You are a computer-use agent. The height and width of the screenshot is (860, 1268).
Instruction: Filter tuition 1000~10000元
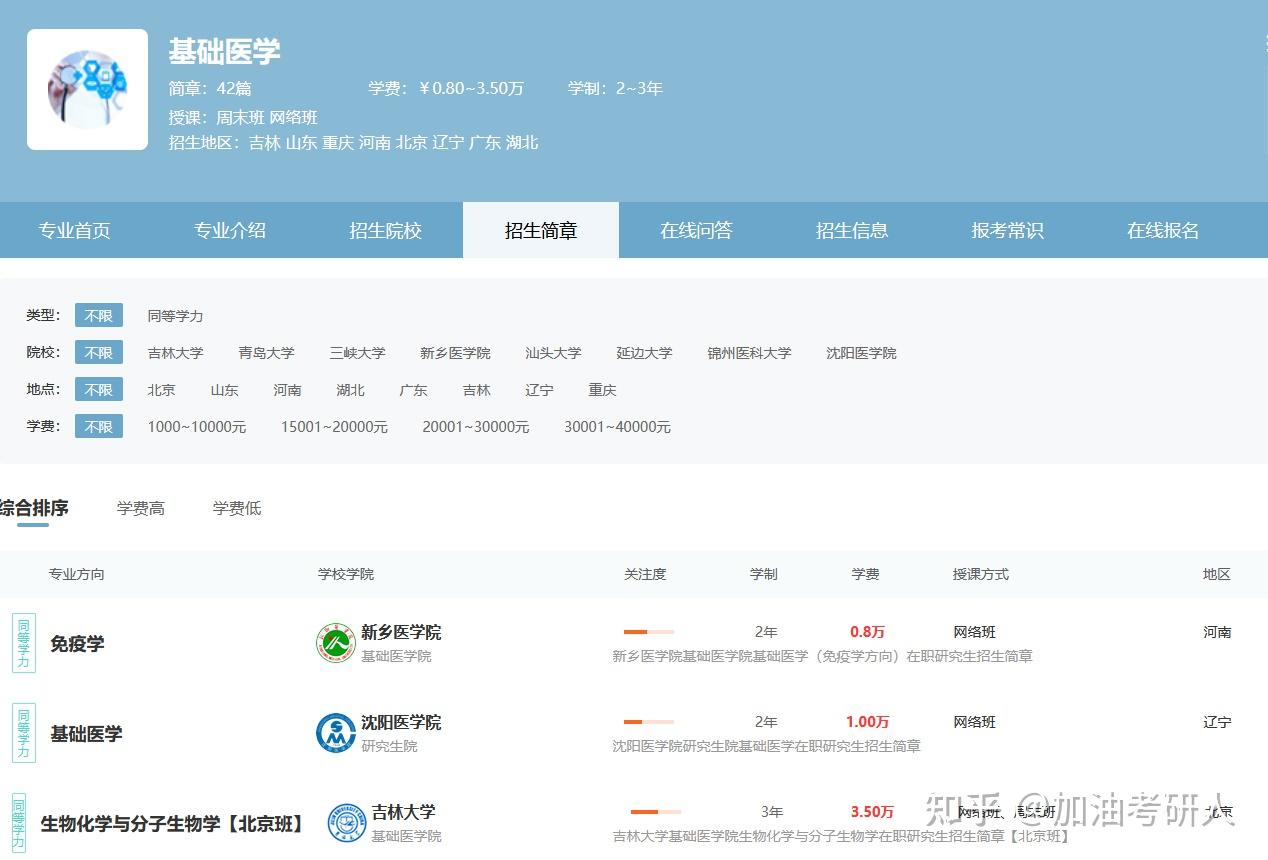[197, 426]
